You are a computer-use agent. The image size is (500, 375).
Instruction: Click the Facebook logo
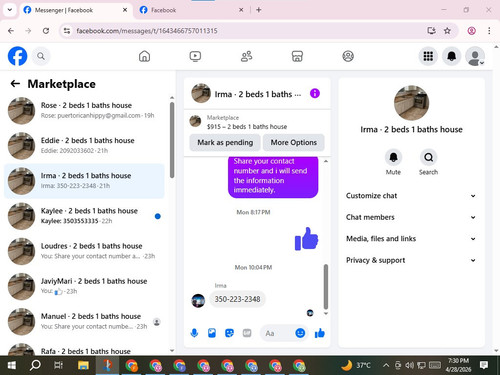(17, 56)
